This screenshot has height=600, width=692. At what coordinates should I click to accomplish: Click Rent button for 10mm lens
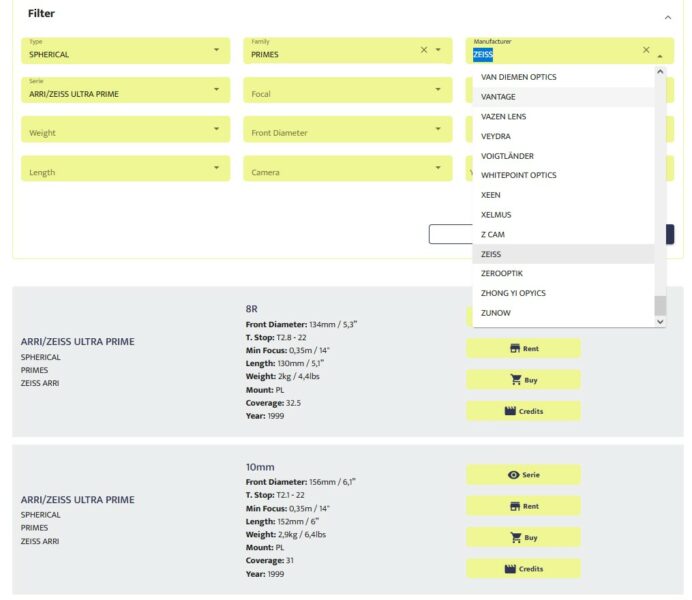pyautogui.click(x=523, y=506)
